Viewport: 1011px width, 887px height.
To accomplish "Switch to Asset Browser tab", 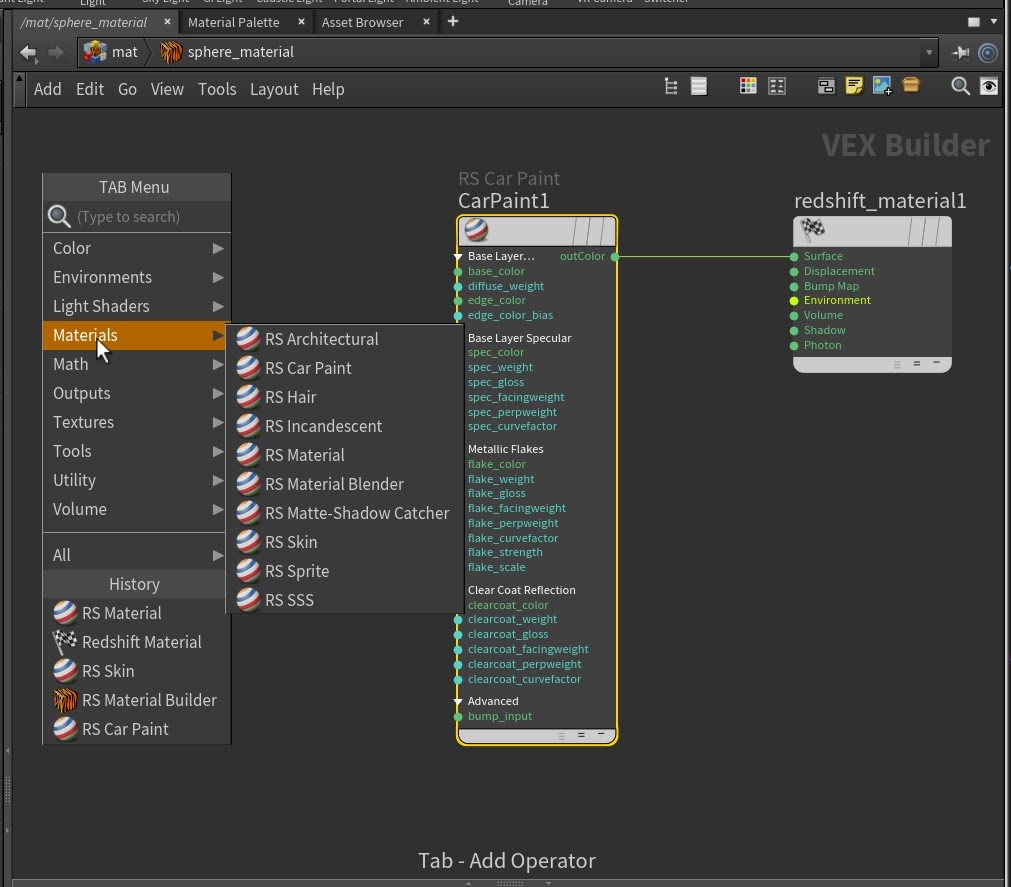I will point(362,22).
